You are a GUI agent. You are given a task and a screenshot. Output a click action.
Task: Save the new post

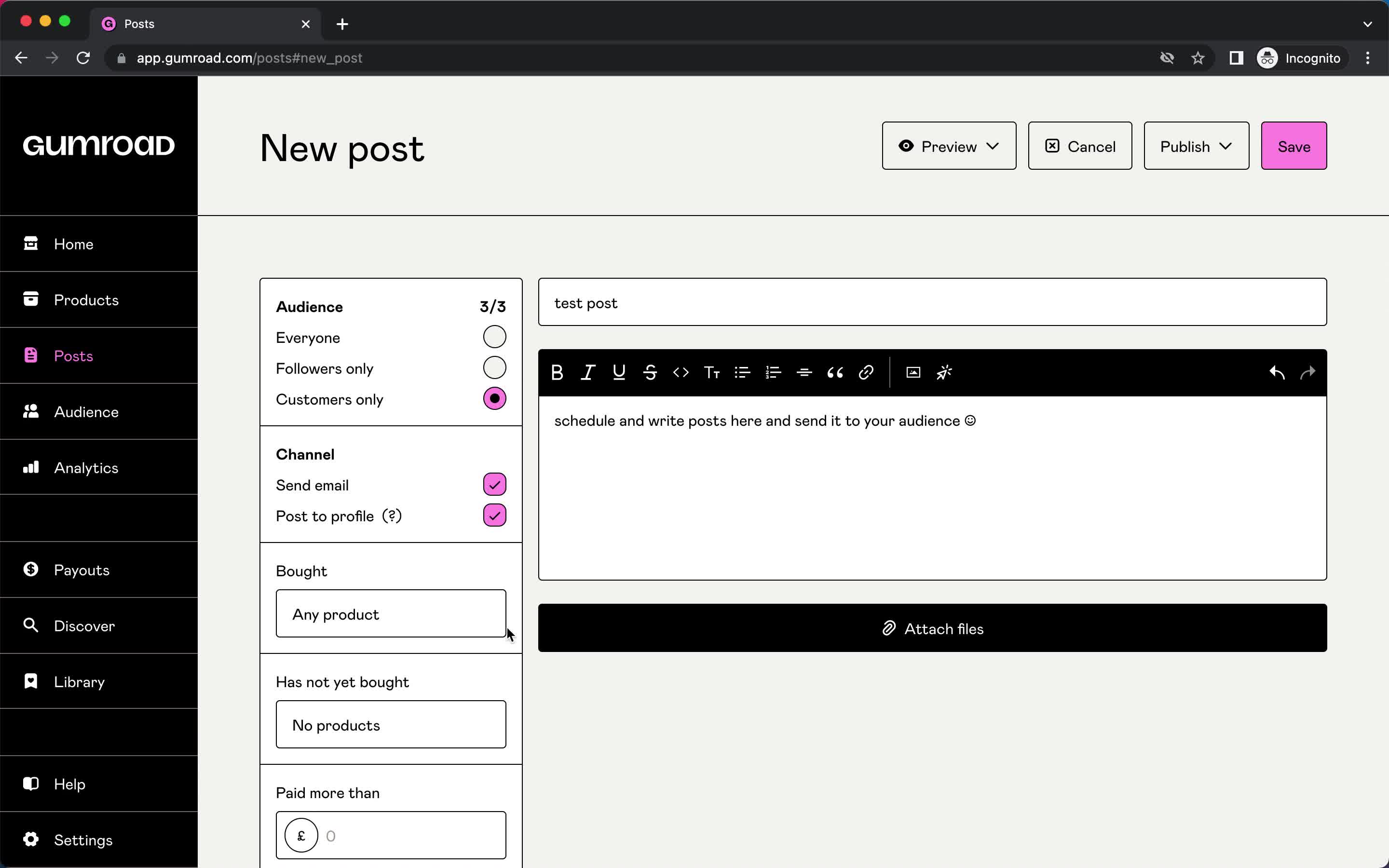coord(1294,146)
